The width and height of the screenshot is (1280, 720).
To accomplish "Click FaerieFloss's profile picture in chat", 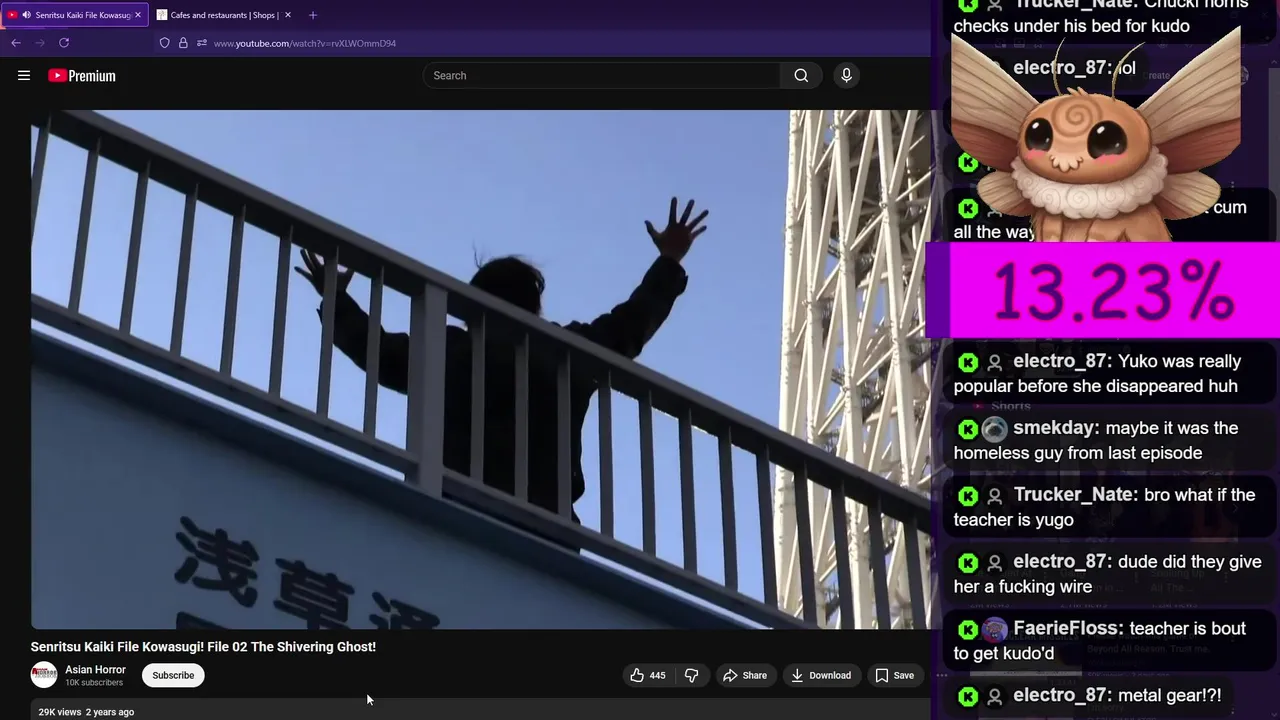I will click(994, 630).
